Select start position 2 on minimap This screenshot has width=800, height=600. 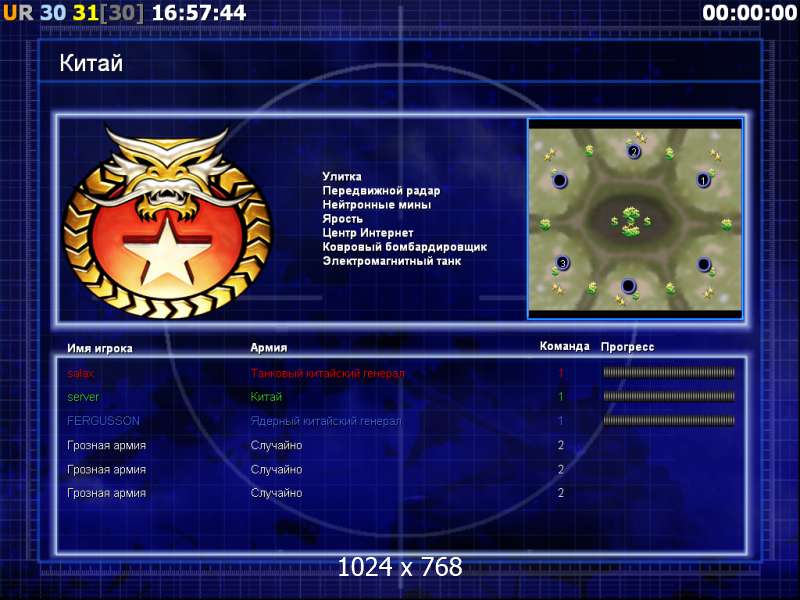pyautogui.click(x=634, y=151)
